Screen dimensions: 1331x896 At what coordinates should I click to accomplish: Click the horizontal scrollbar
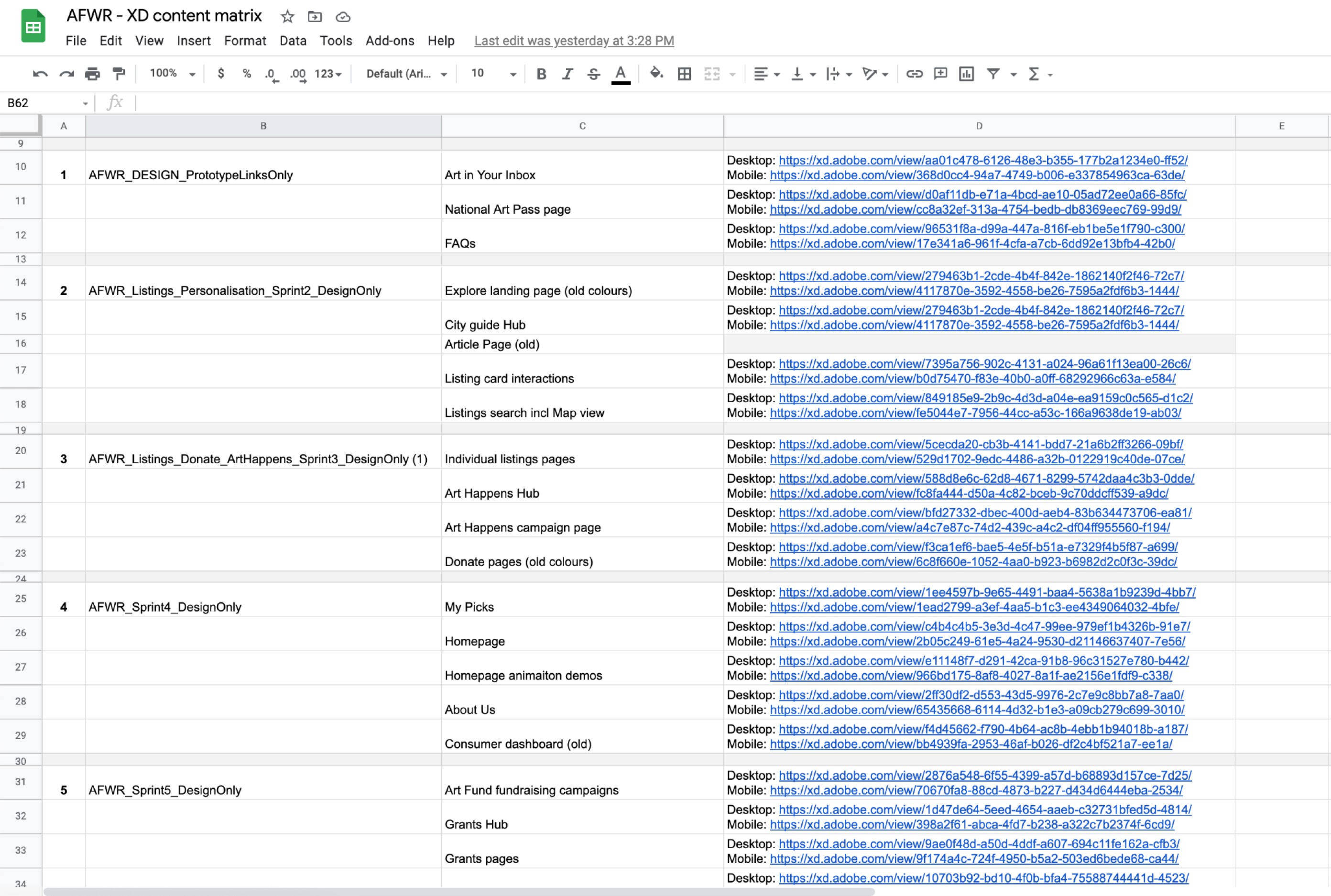pos(458,891)
